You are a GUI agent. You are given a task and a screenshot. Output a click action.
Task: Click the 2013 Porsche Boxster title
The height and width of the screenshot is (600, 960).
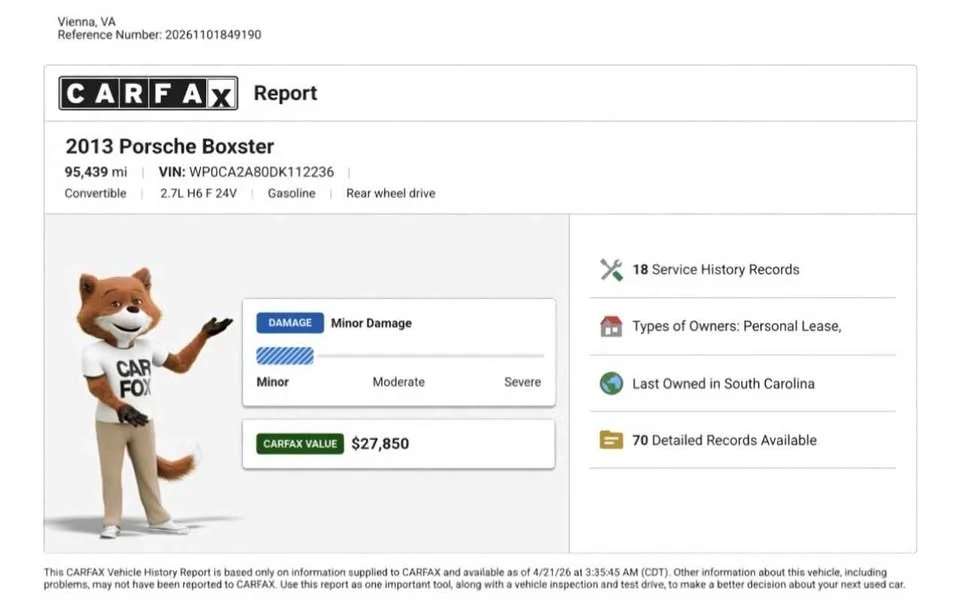(170, 146)
